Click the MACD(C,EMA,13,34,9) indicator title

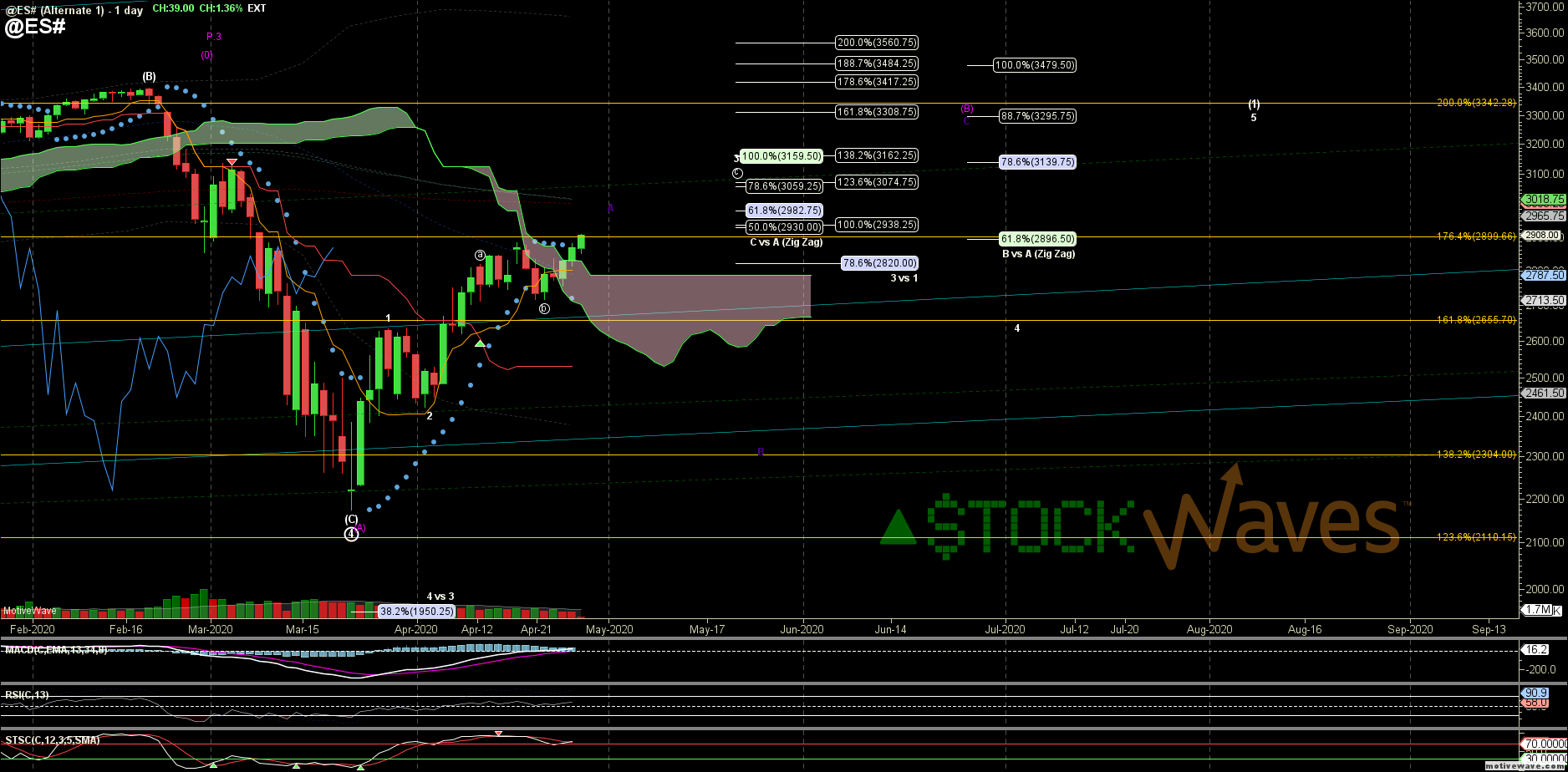[x=55, y=650]
